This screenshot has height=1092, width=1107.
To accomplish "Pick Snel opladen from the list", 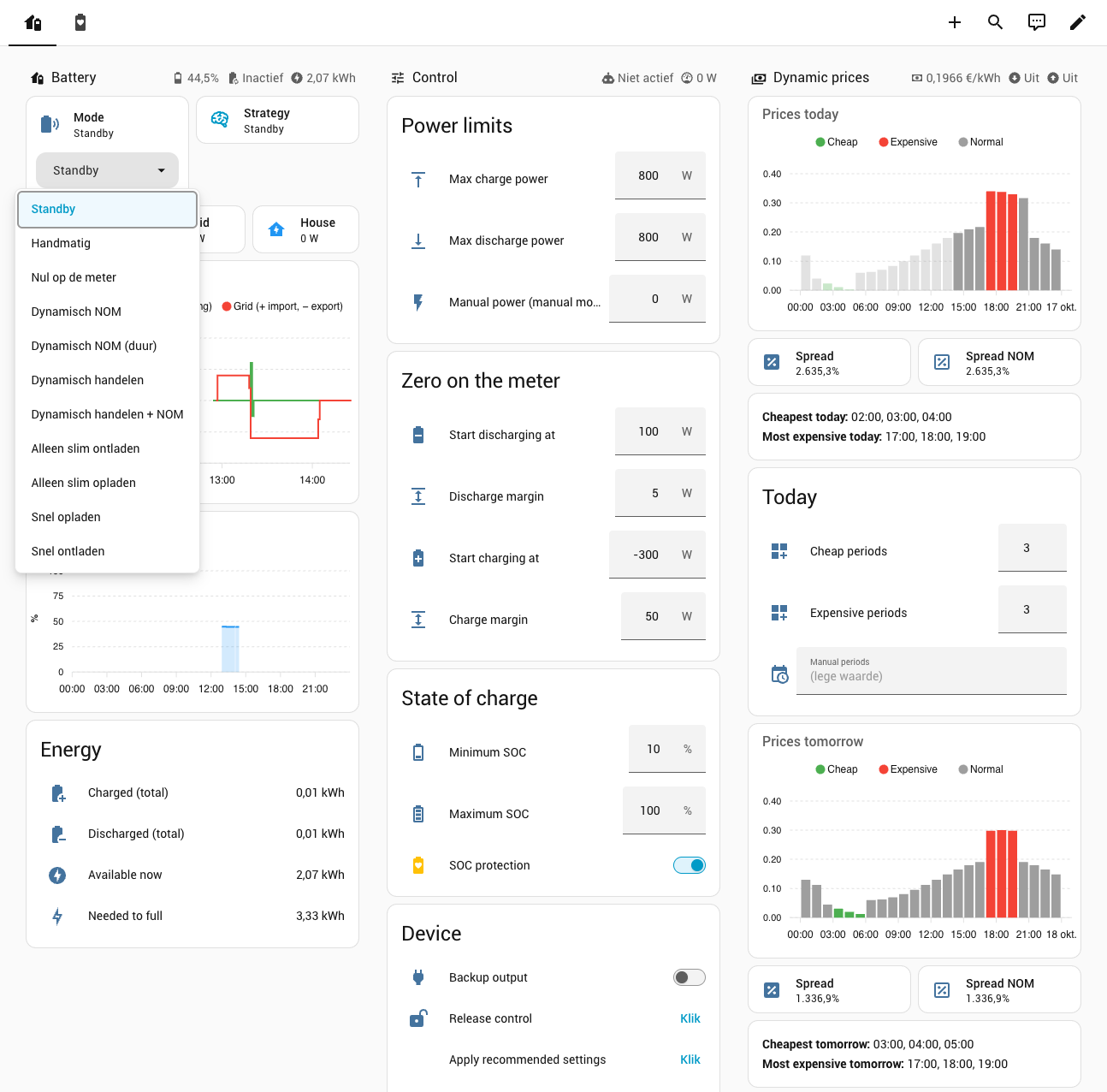I will (107, 517).
